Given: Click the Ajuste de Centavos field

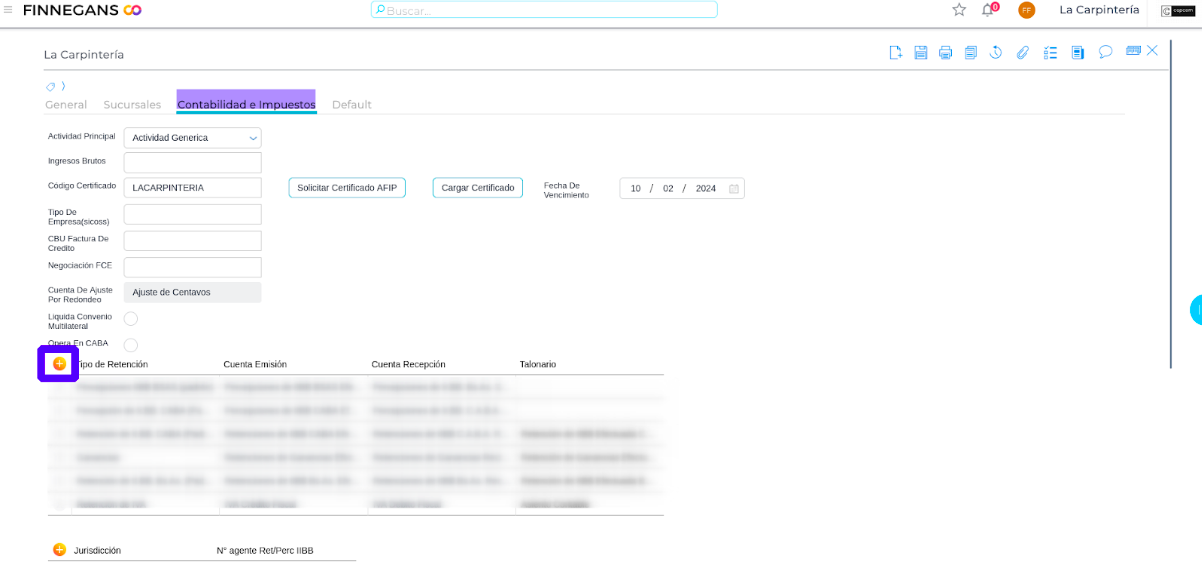Looking at the screenshot, I should point(192,292).
